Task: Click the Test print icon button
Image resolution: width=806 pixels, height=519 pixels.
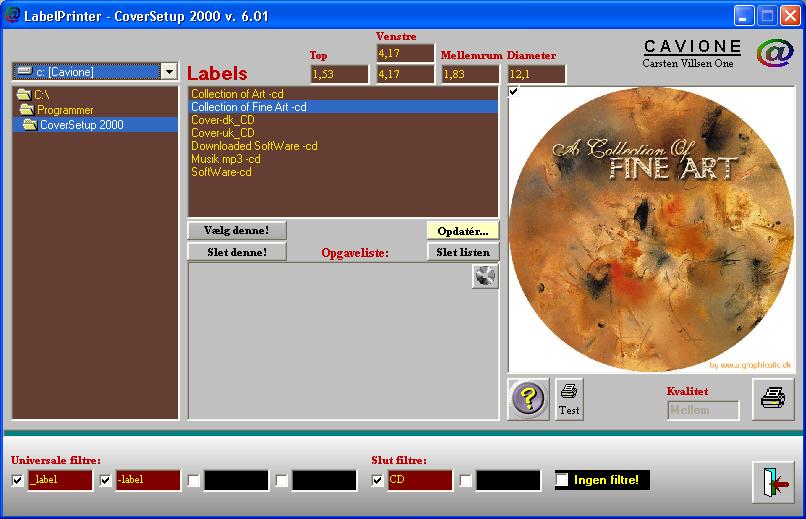Action: (x=569, y=399)
